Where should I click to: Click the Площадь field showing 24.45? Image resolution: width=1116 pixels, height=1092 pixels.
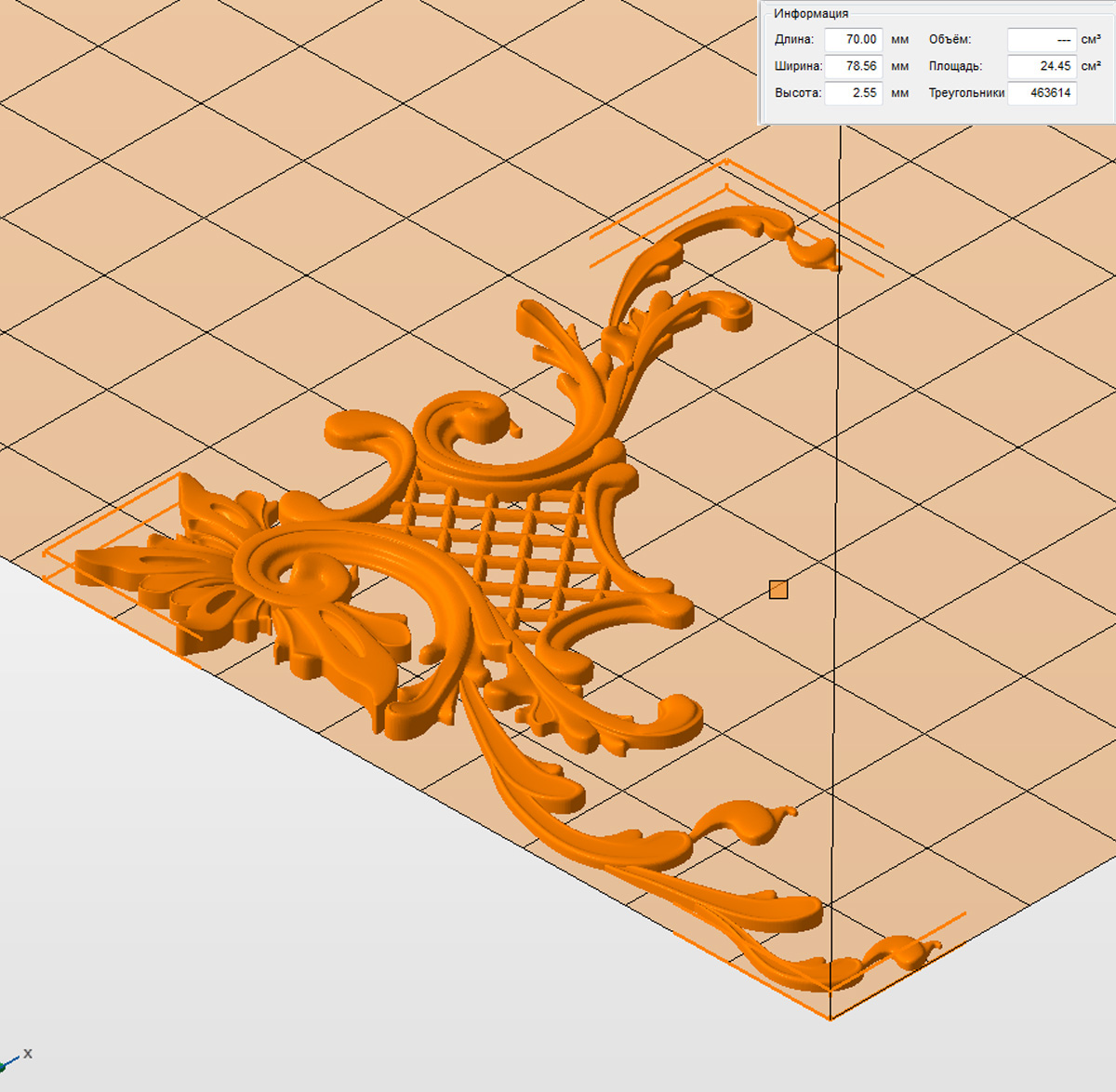pyautogui.click(x=1042, y=66)
